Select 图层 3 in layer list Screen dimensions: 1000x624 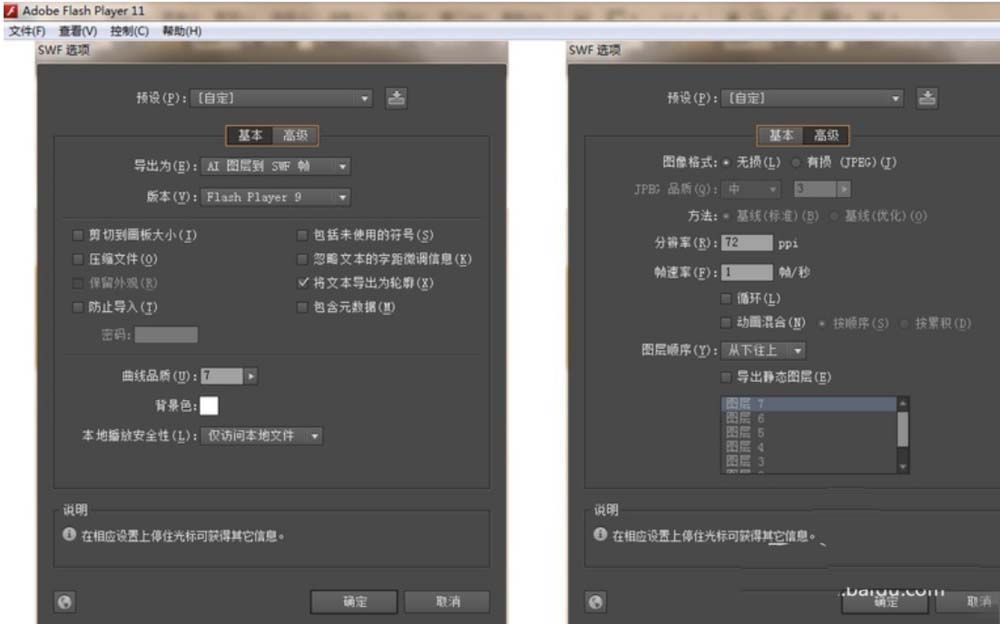click(x=809, y=461)
